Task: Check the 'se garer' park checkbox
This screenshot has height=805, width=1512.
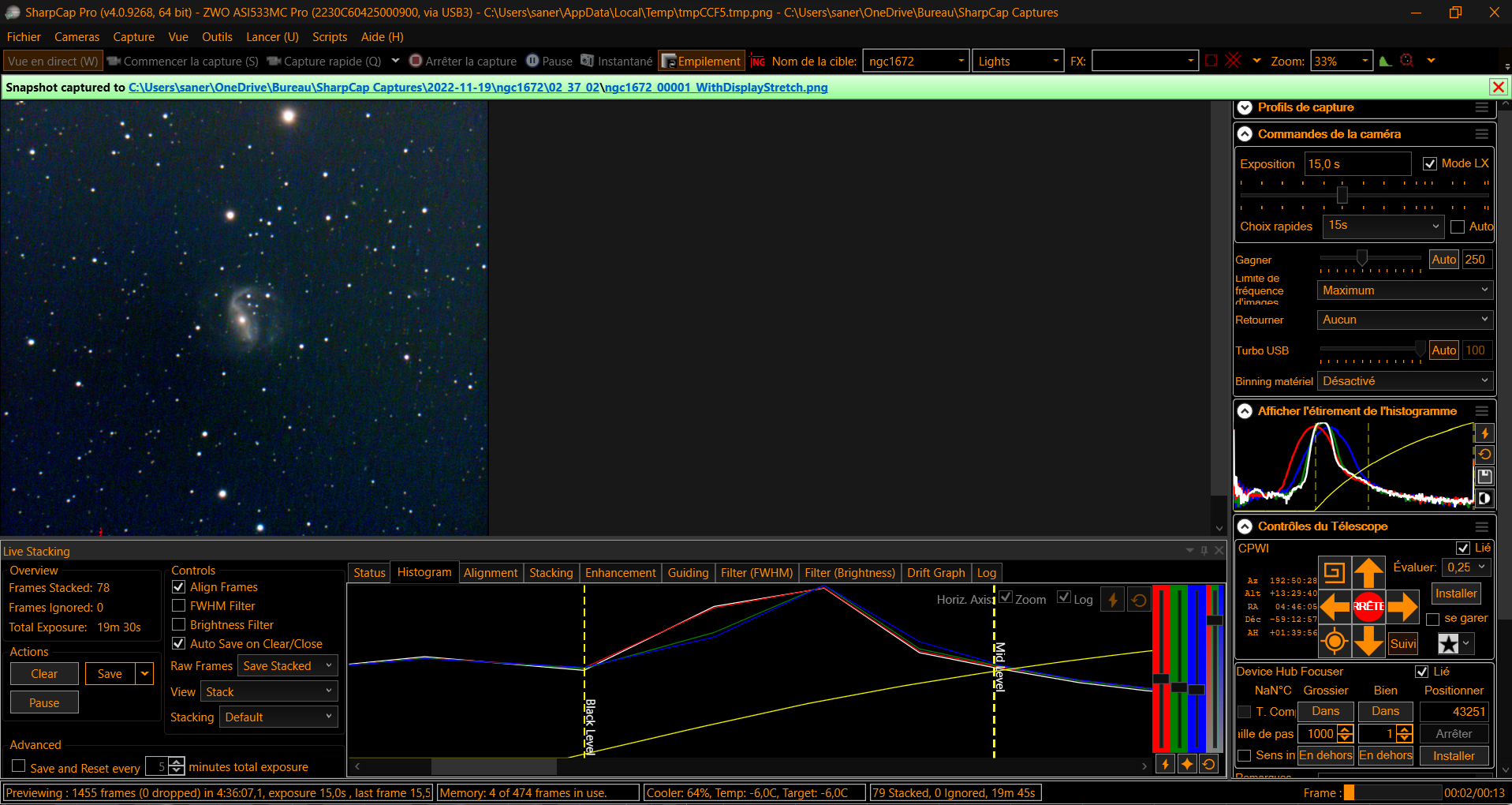Action: coord(1433,619)
